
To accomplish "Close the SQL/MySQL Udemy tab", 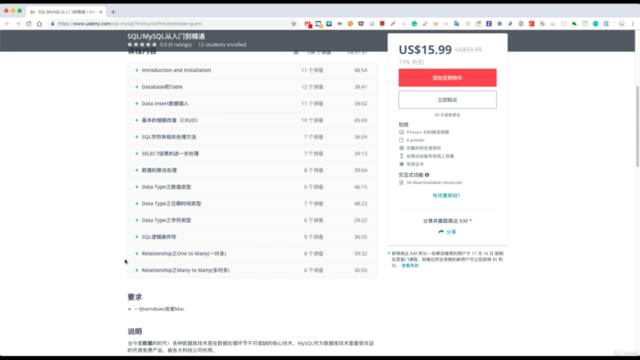I will (100, 12).
